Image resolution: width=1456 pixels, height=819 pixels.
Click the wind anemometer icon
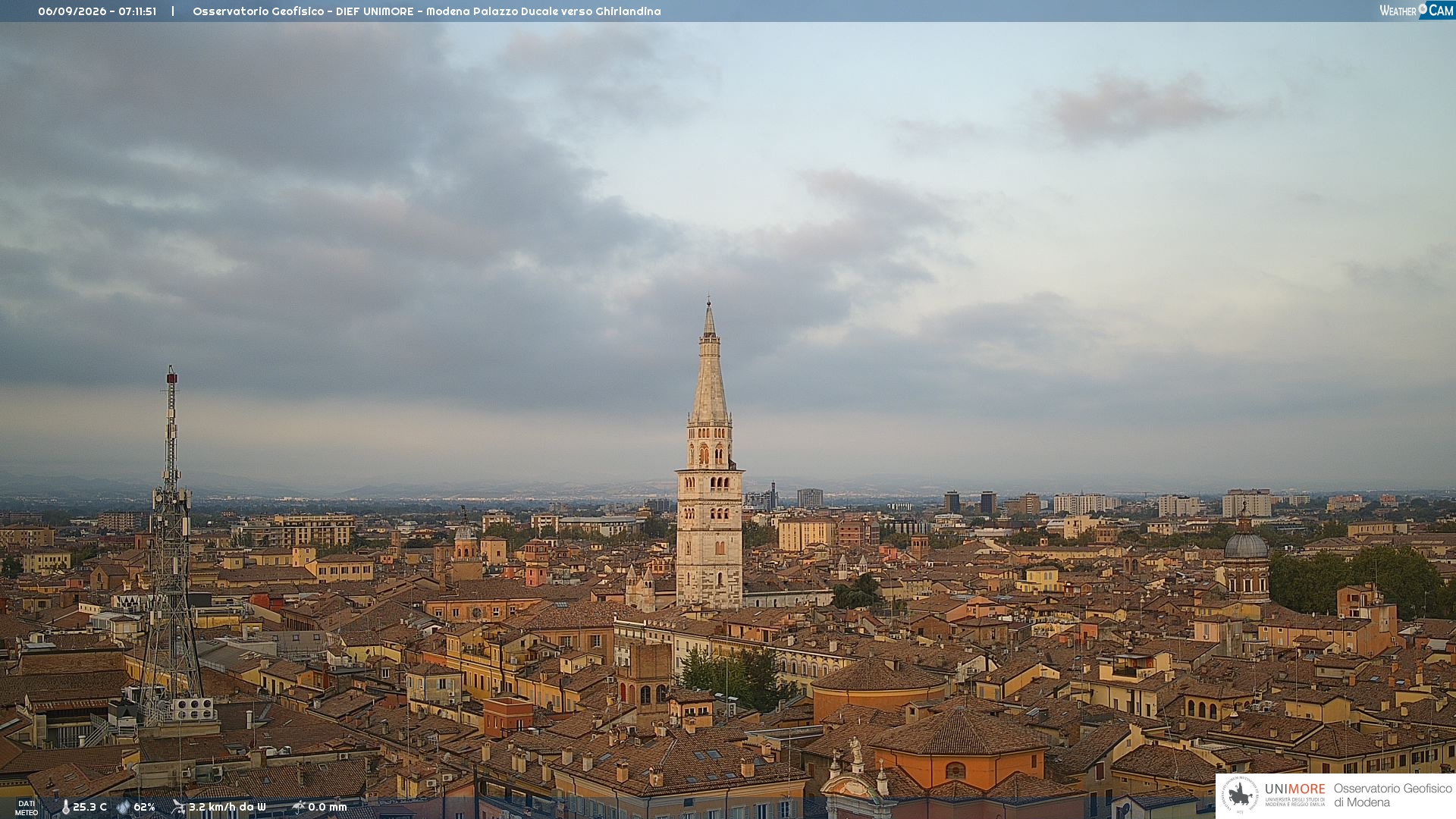[x=178, y=807]
